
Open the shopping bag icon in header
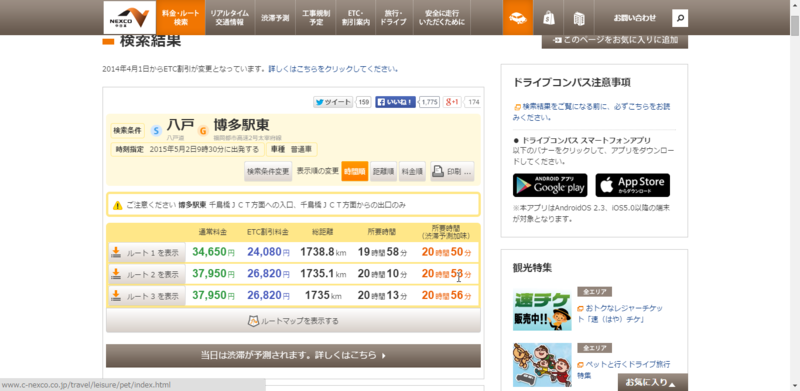[x=548, y=18]
